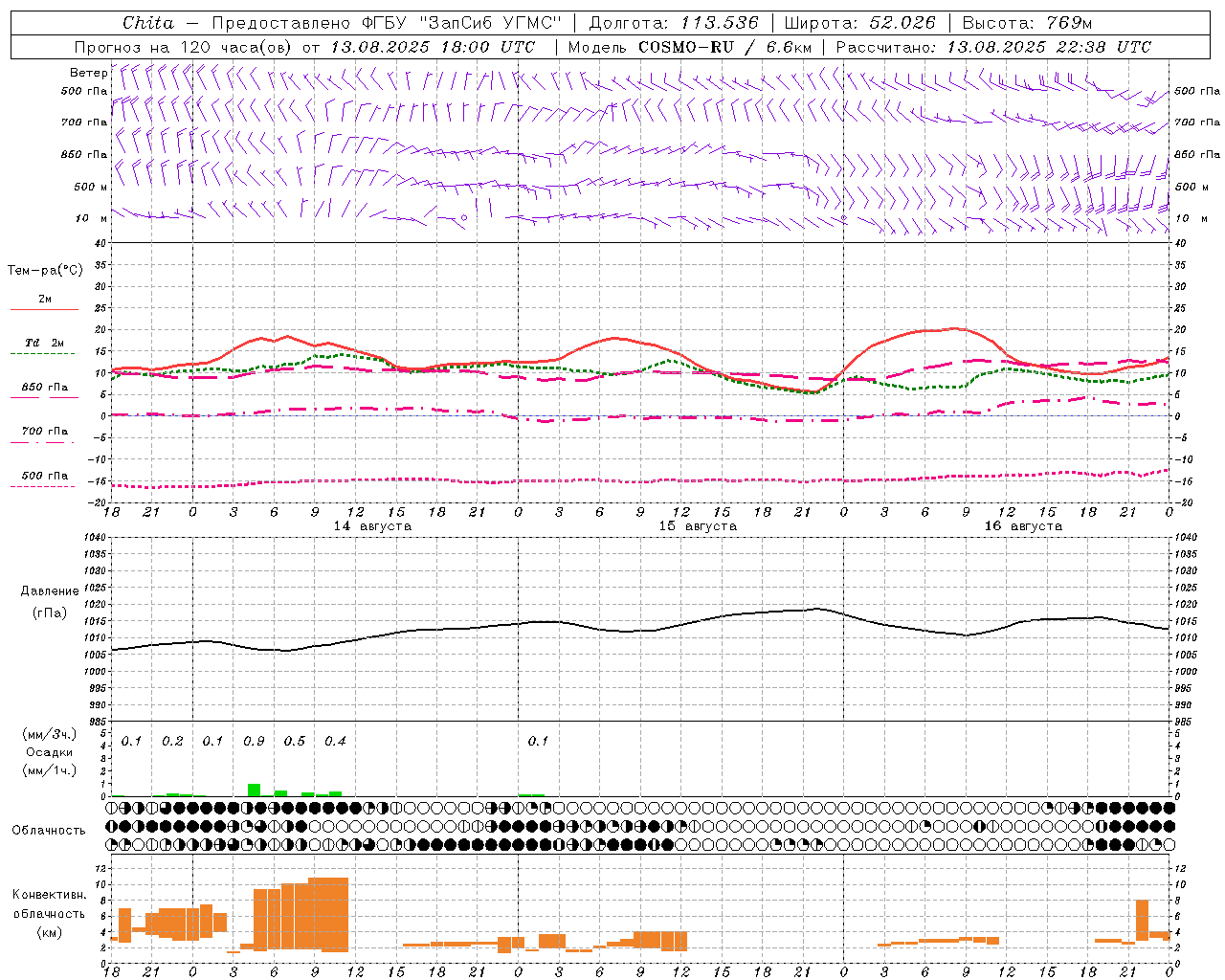Click the latitude value "Широта: 52.026"
Screen dimensions: 1225x980
point(859,23)
